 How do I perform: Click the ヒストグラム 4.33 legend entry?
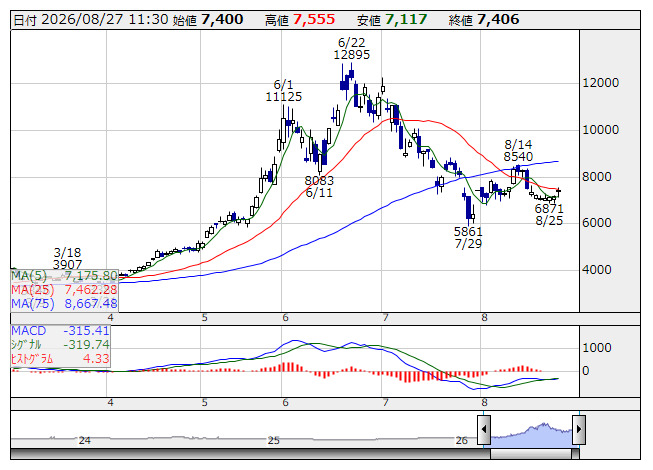[60, 358]
